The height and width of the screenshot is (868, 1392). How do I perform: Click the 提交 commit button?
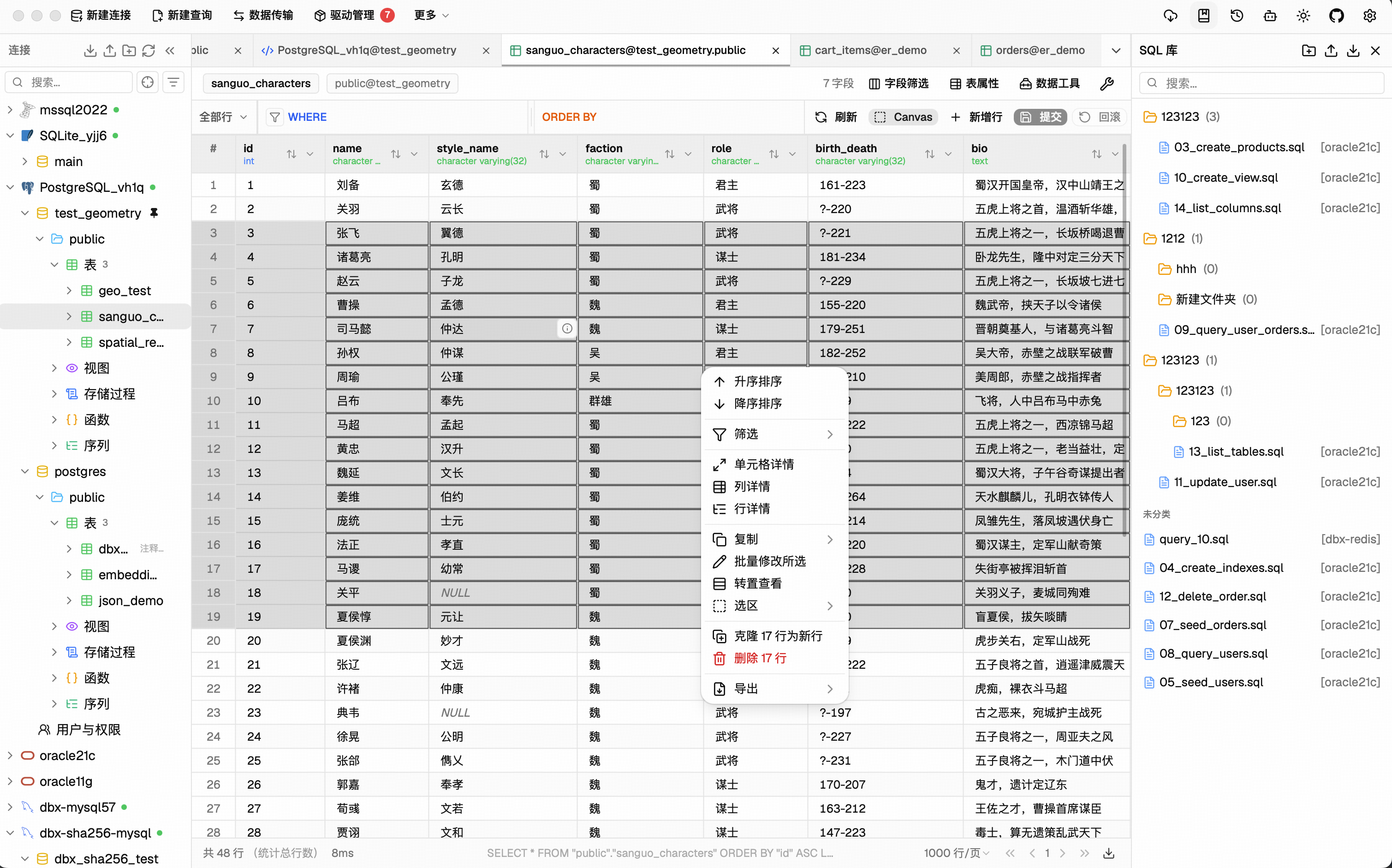pos(1040,117)
